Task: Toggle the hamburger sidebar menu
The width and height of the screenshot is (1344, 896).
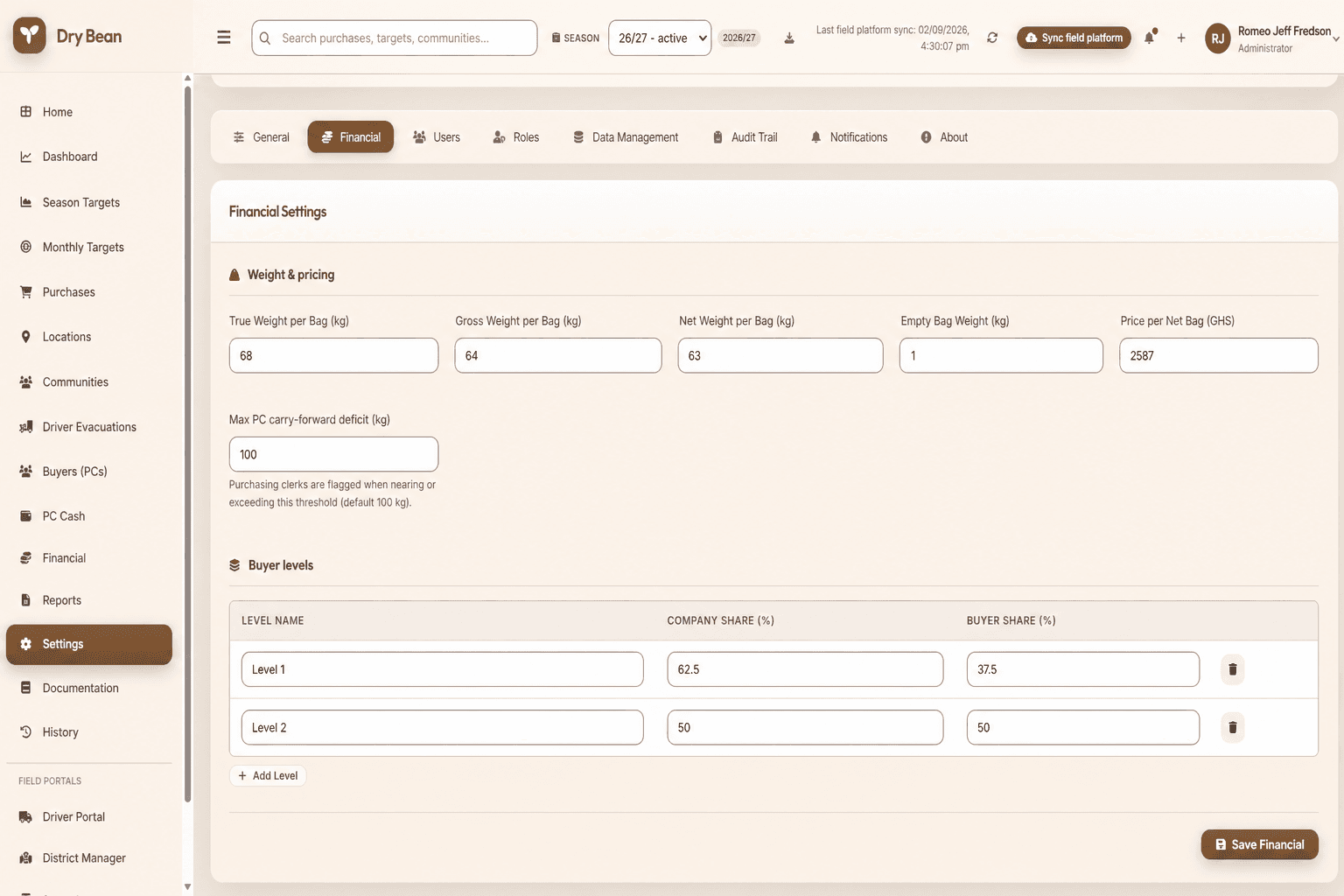Action: pyautogui.click(x=224, y=38)
